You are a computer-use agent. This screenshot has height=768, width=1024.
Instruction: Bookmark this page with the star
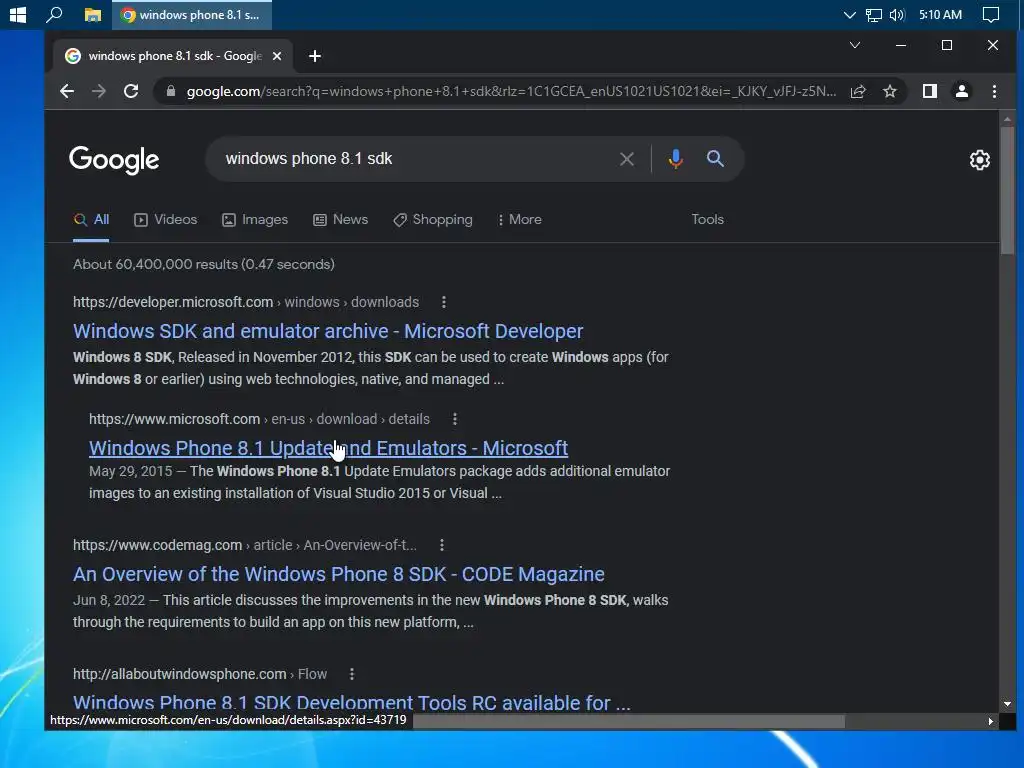(889, 91)
